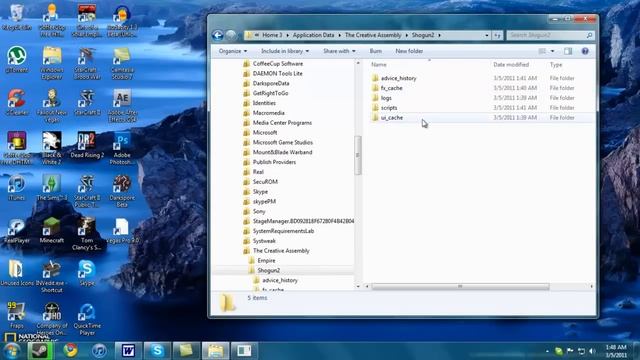Viewport: 640px width, 360px height.
Task: Open the view options dropdown arrow
Action: [552, 51]
